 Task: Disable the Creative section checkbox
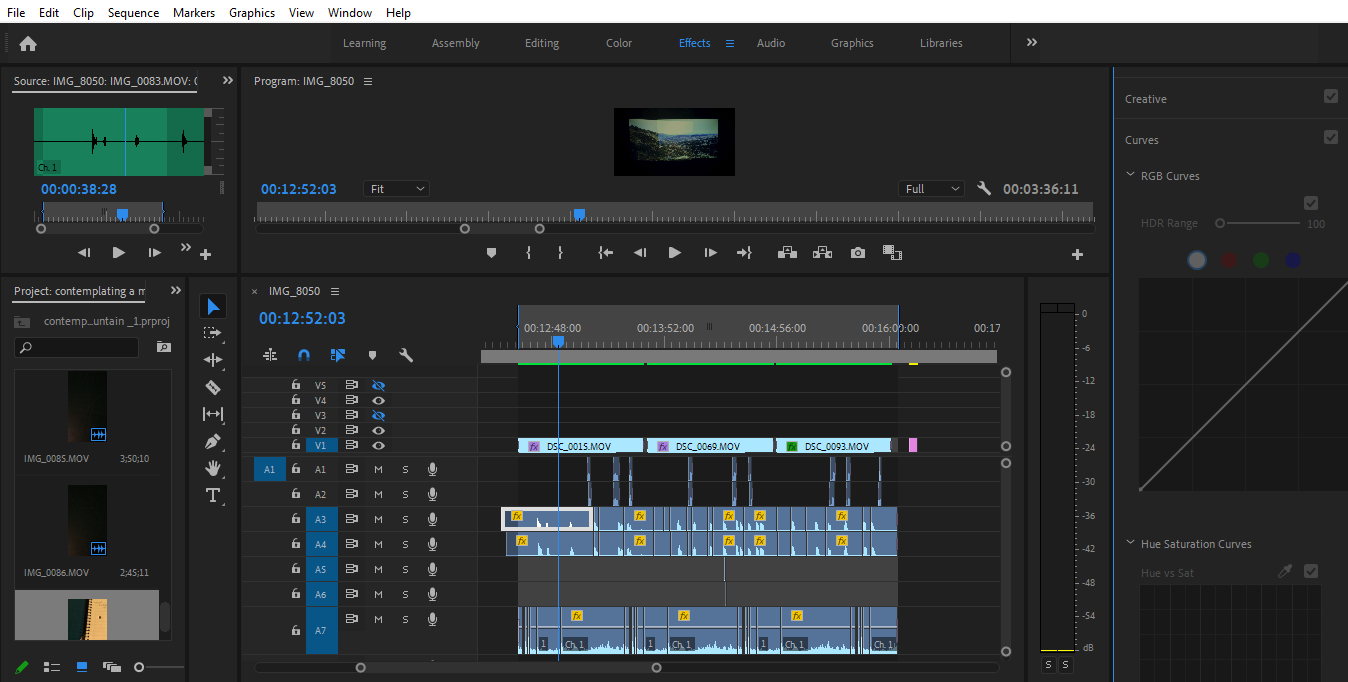click(1330, 97)
